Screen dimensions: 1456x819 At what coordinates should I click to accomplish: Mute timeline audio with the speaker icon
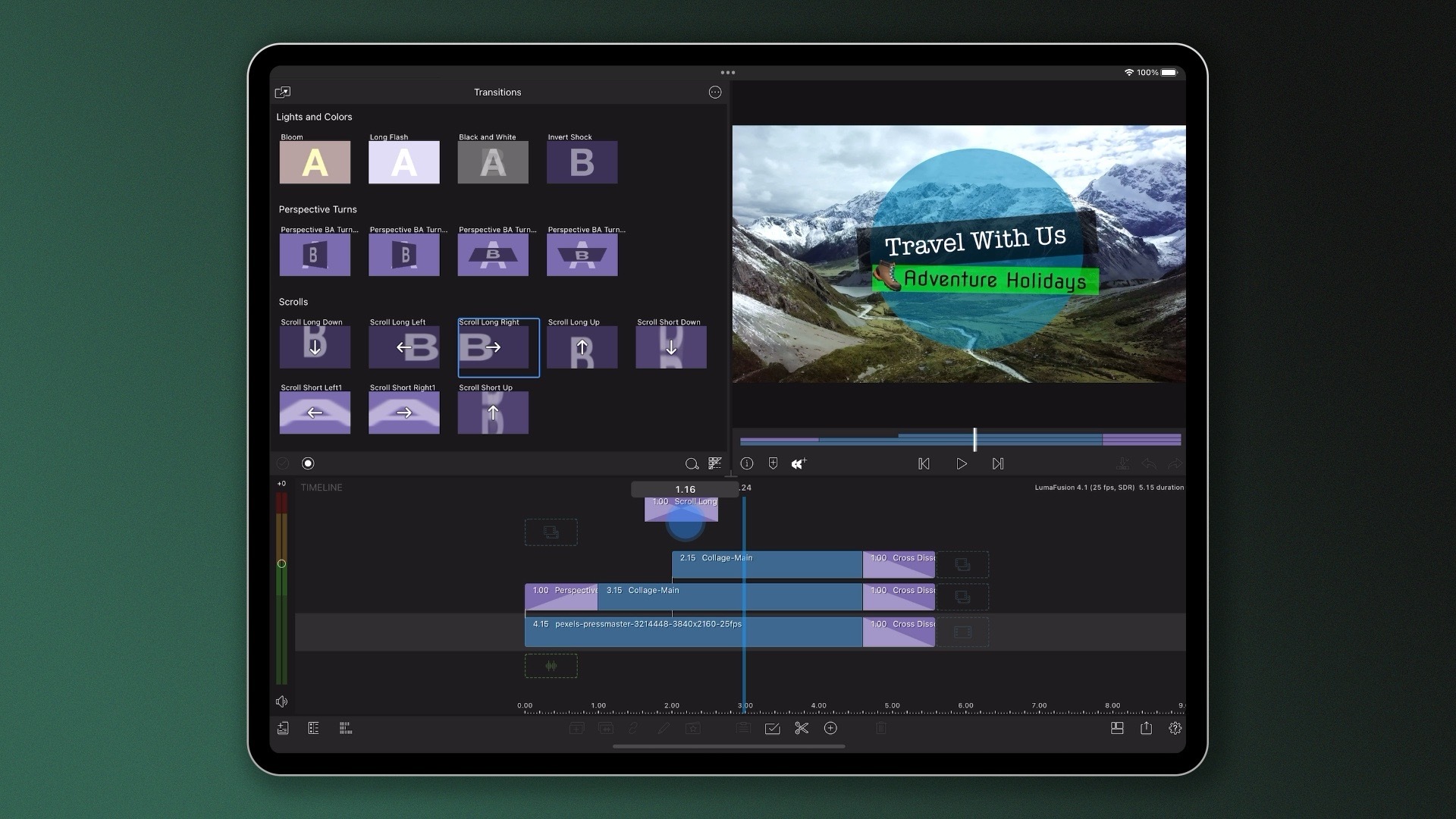point(281,701)
